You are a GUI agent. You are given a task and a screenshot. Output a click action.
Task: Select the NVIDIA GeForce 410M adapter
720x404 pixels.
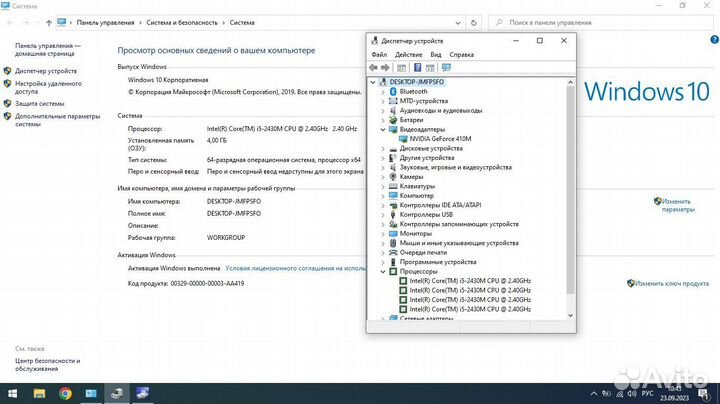tap(440, 139)
